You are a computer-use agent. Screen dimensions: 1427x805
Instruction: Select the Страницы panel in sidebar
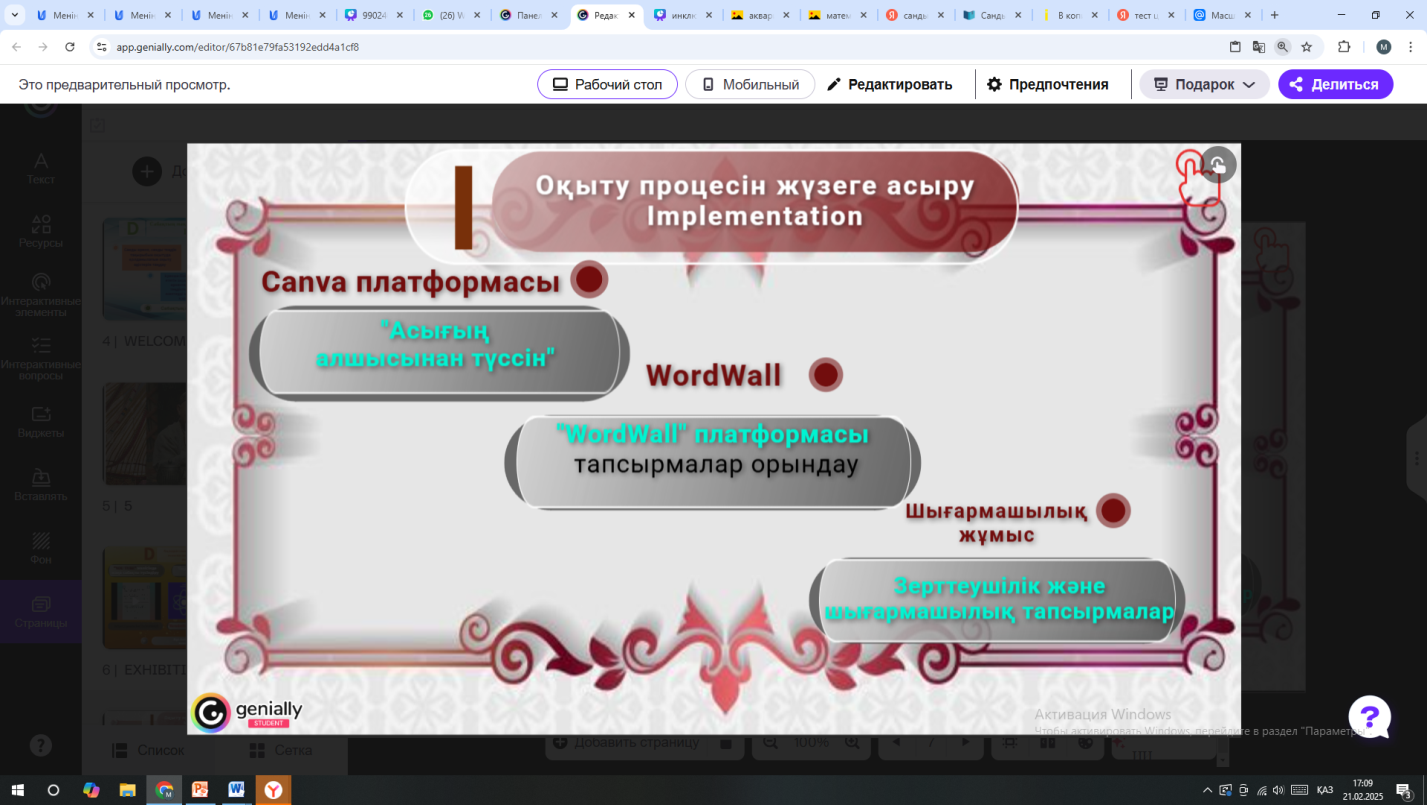[x=41, y=612]
